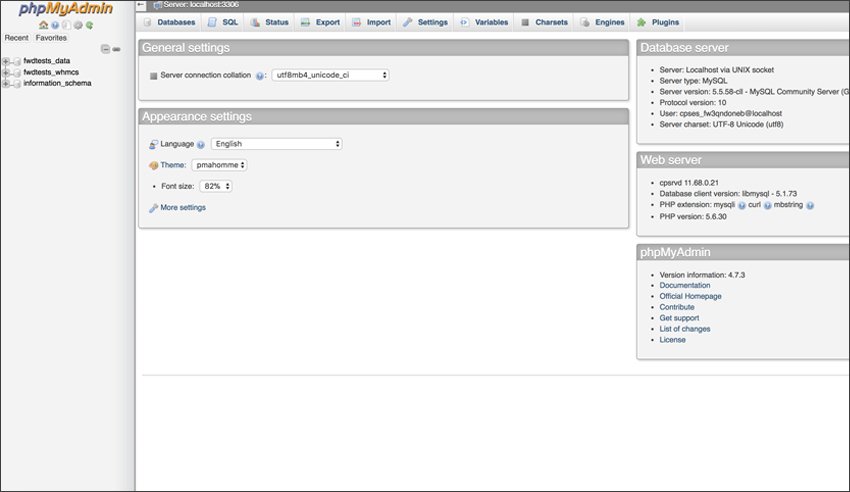Viewport: 850px width, 492px height.
Task: Reload the navigation panel with the green arrow
Action: 89,25
